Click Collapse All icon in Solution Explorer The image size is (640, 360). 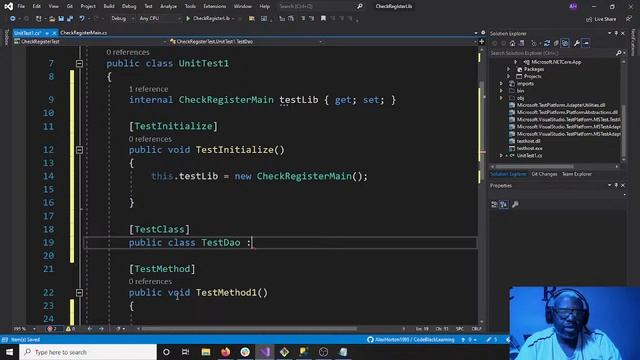[556, 43]
